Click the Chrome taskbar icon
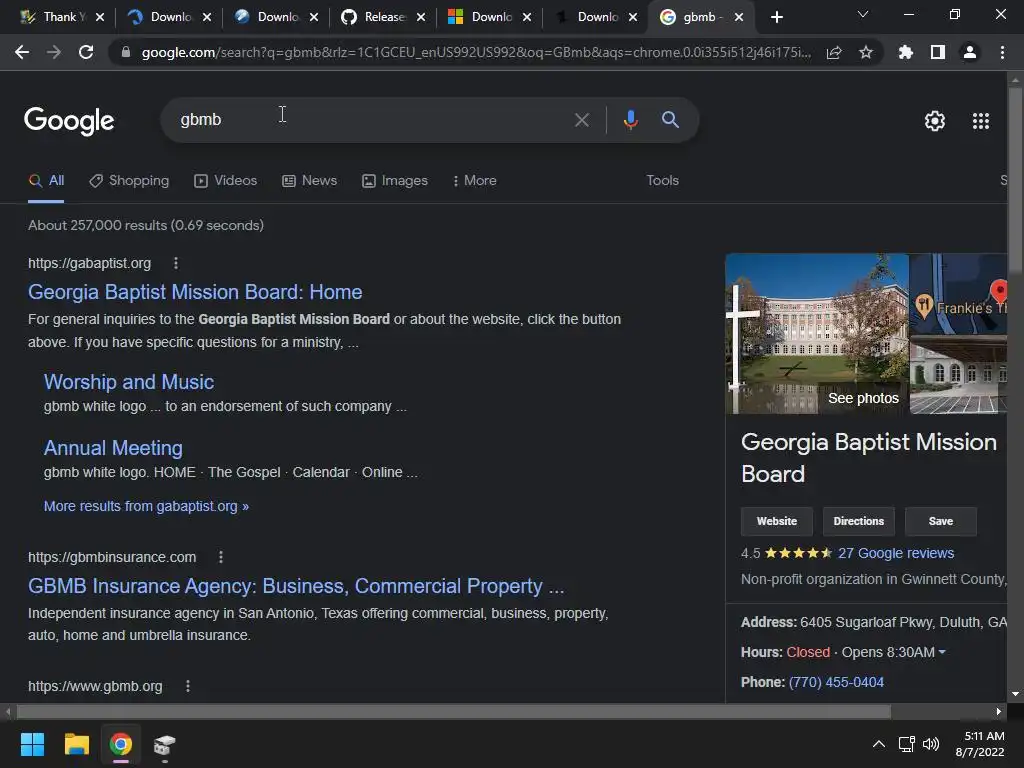This screenshot has height=768, width=1024. (121, 744)
